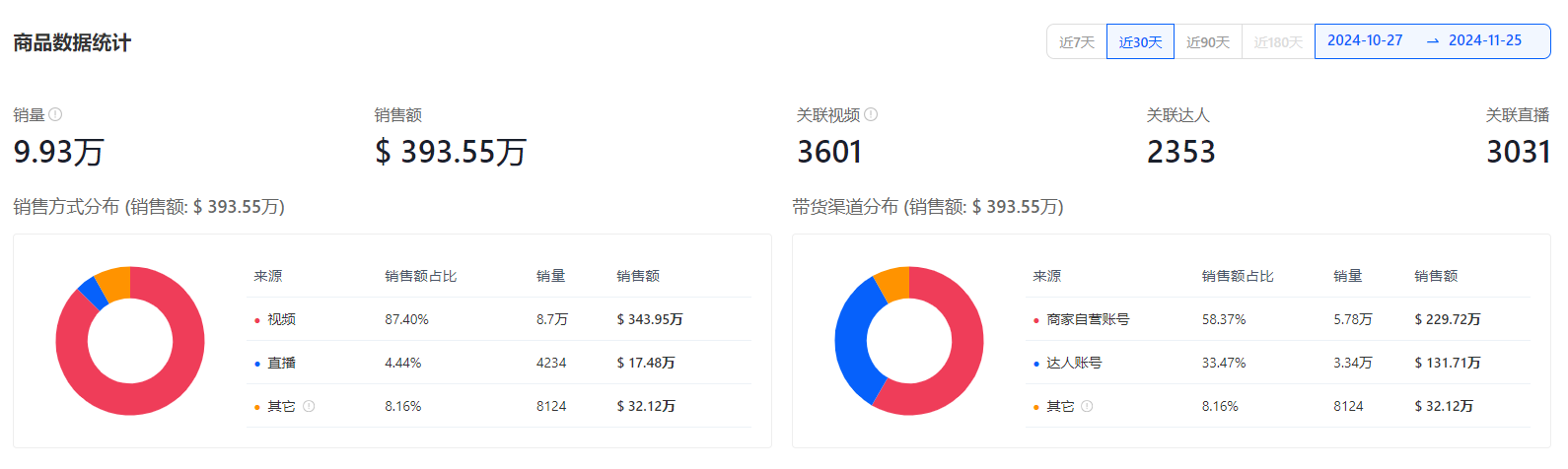This screenshot has width=1568, height=469.
Task: Click the red legend dot beside 商家自营账号
Action: tap(1035, 320)
